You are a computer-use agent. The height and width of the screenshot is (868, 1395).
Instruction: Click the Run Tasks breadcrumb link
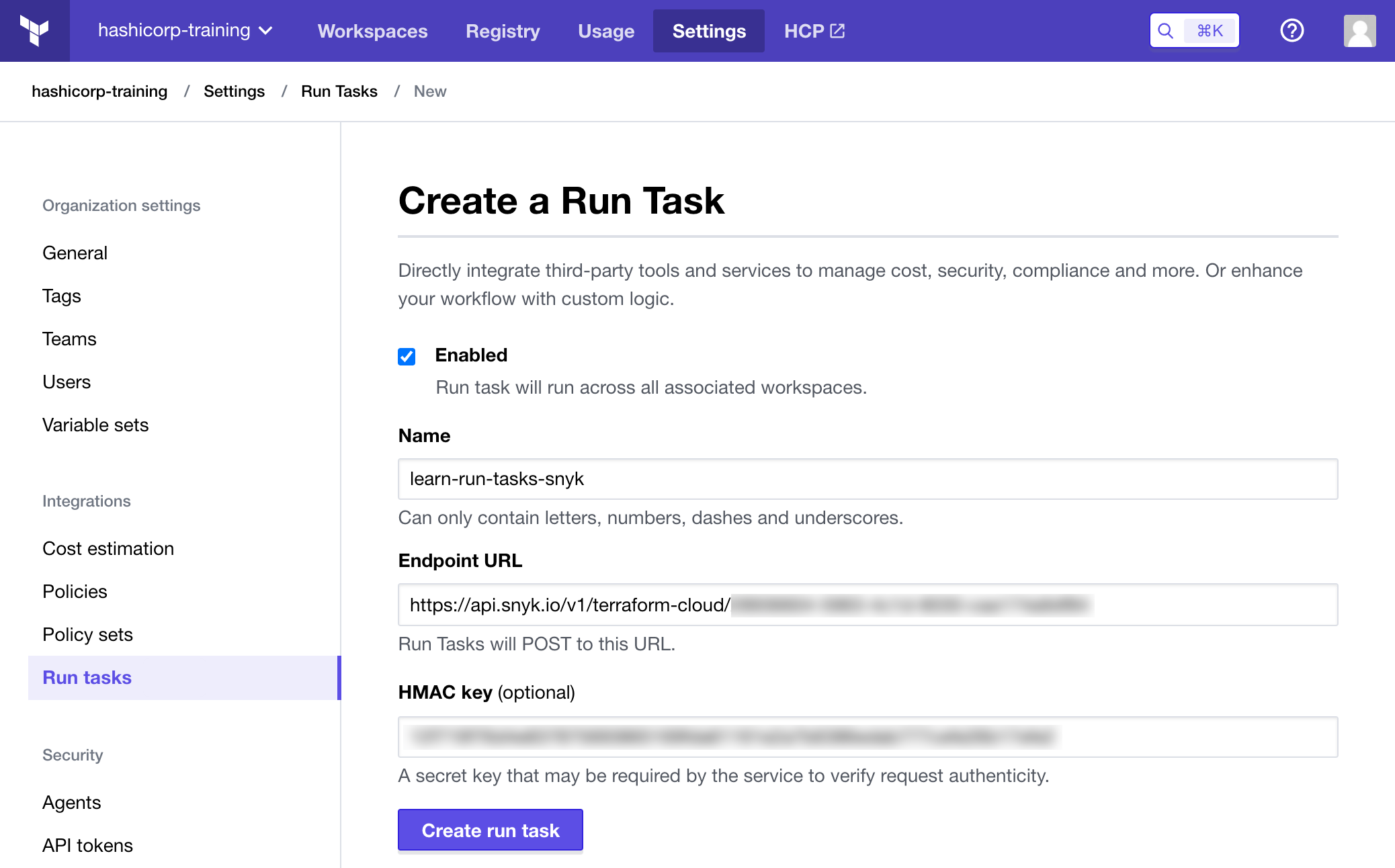tap(339, 91)
